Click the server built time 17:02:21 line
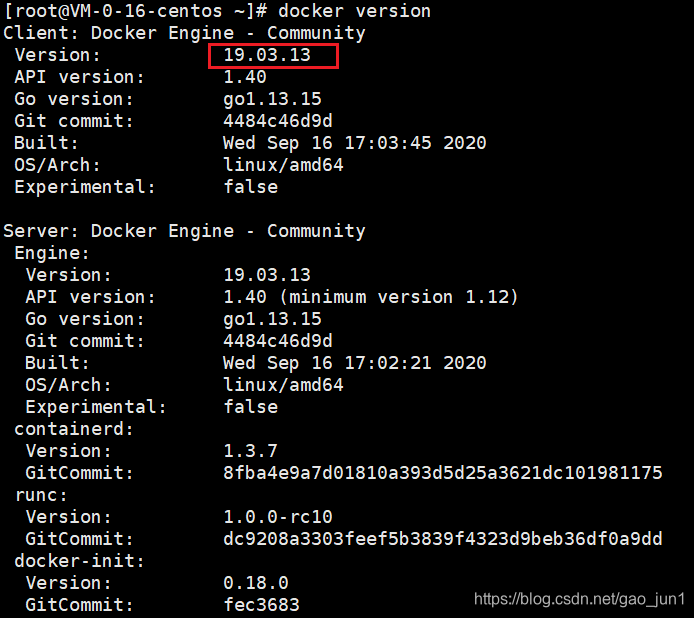 [x=355, y=363]
